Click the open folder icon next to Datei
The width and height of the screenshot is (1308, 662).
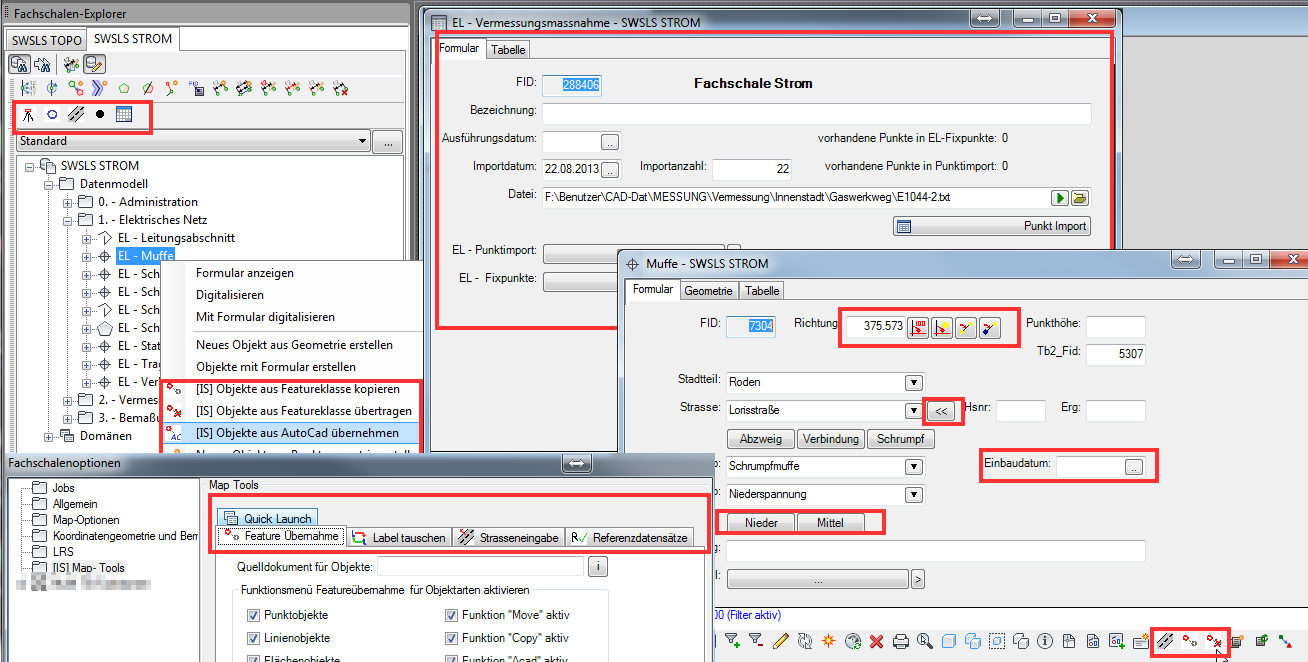point(1080,198)
